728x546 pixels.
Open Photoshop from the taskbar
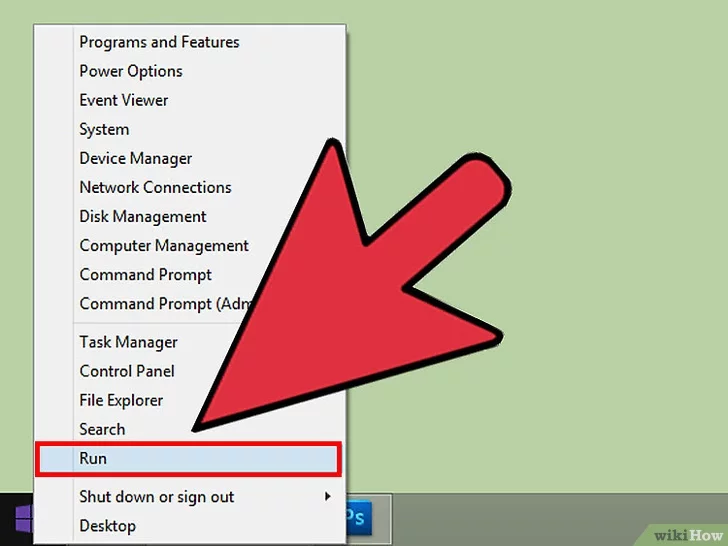[x=359, y=517]
